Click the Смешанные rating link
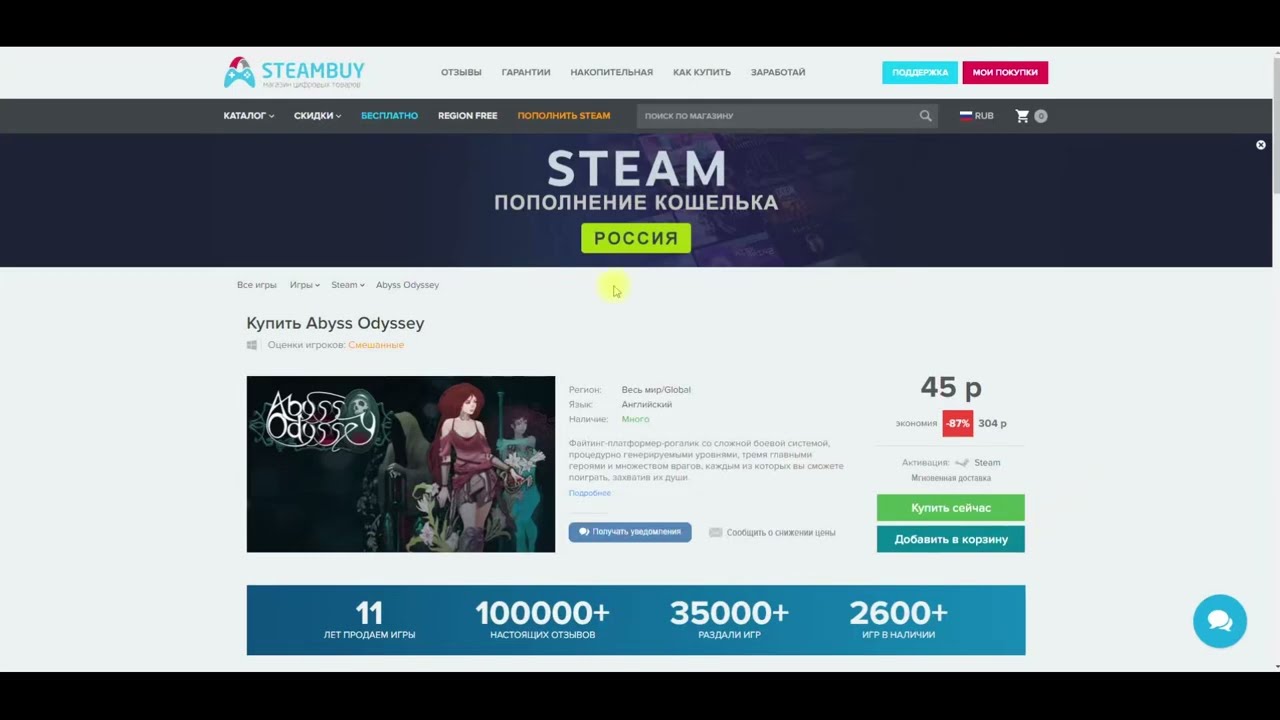This screenshot has width=1280, height=720. (376, 345)
